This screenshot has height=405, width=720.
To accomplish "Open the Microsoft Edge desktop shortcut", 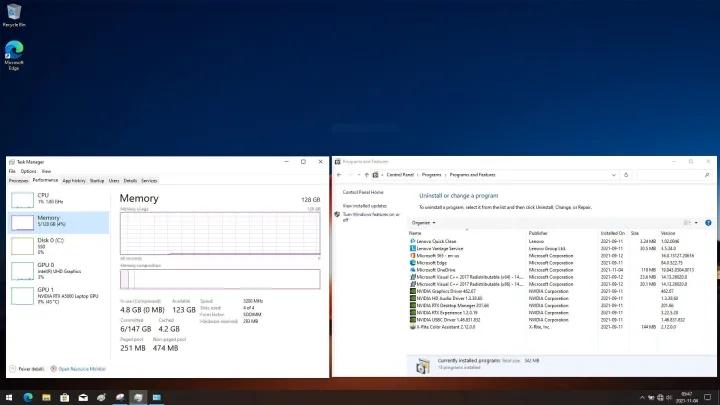I will click(x=14, y=55).
